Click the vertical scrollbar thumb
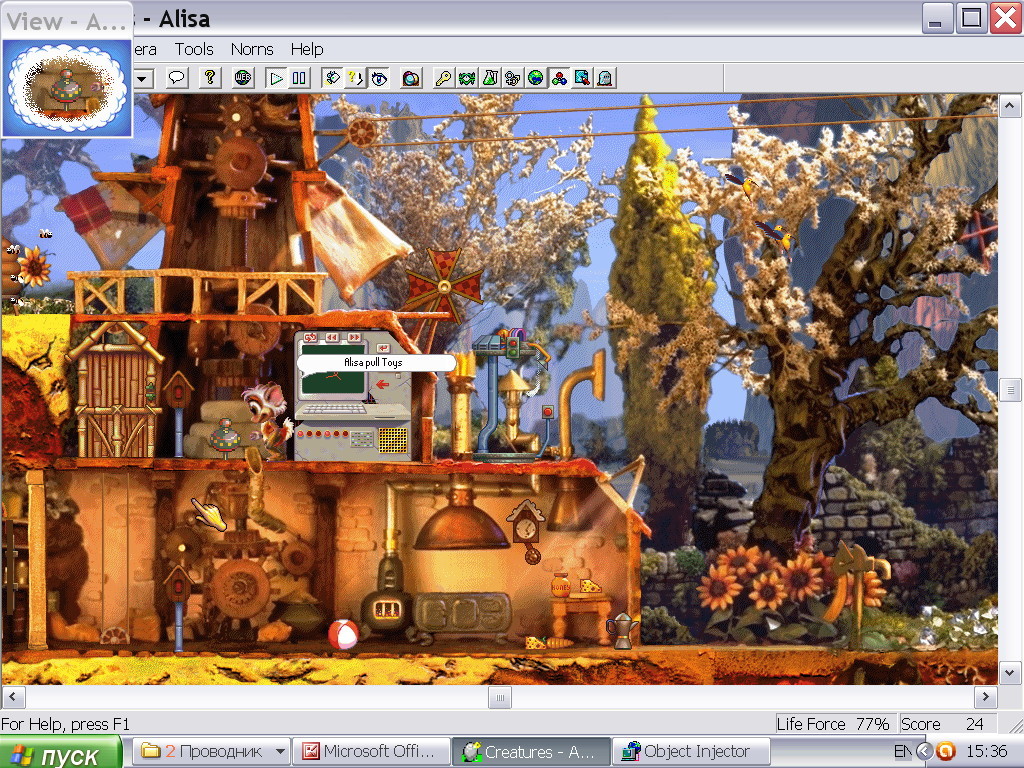The height and width of the screenshot is (768, 1024). click(x=1010, y=391)
